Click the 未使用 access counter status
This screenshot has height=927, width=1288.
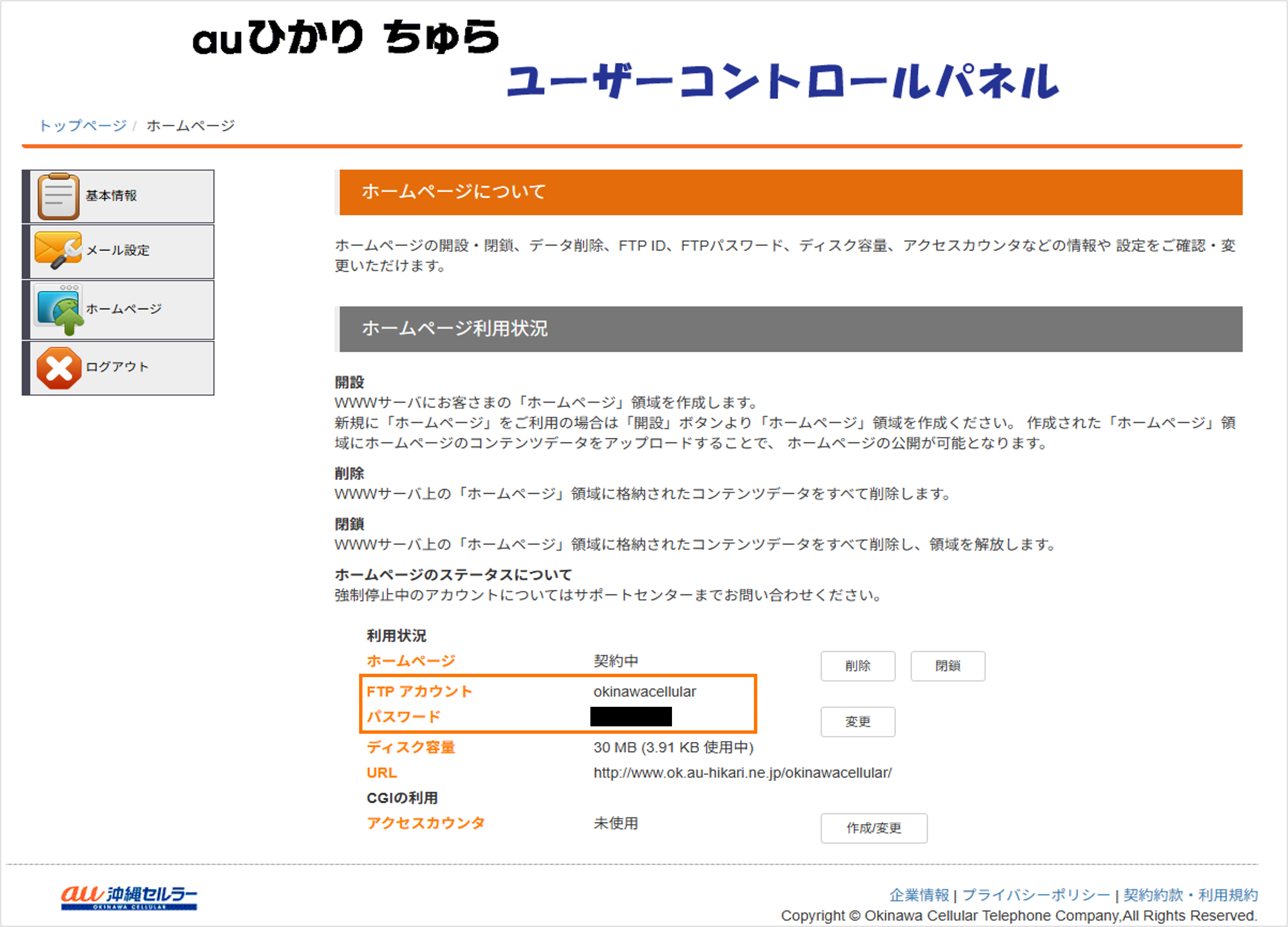[616, 823]
